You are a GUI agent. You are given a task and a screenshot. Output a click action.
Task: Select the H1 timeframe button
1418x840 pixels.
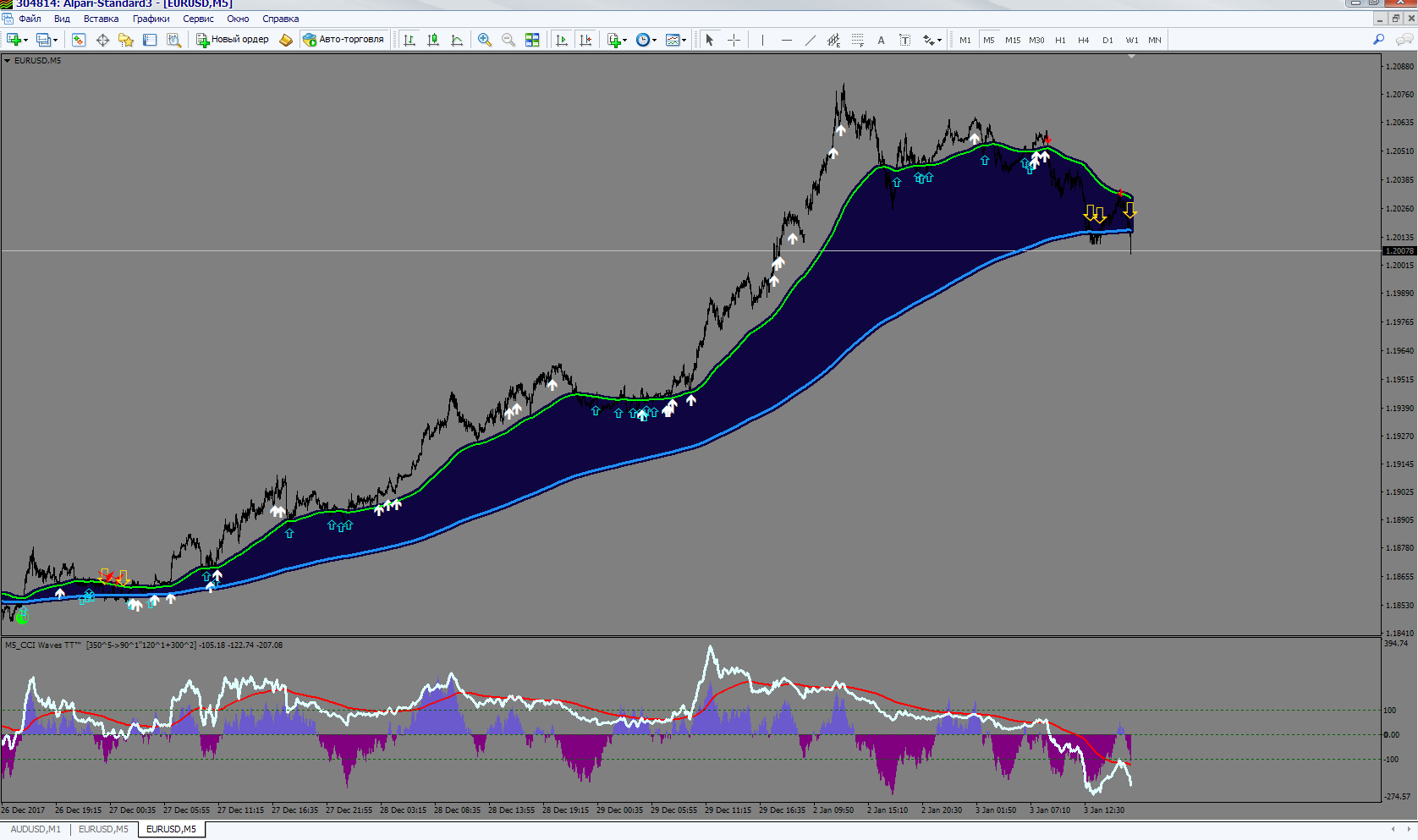1060,40
